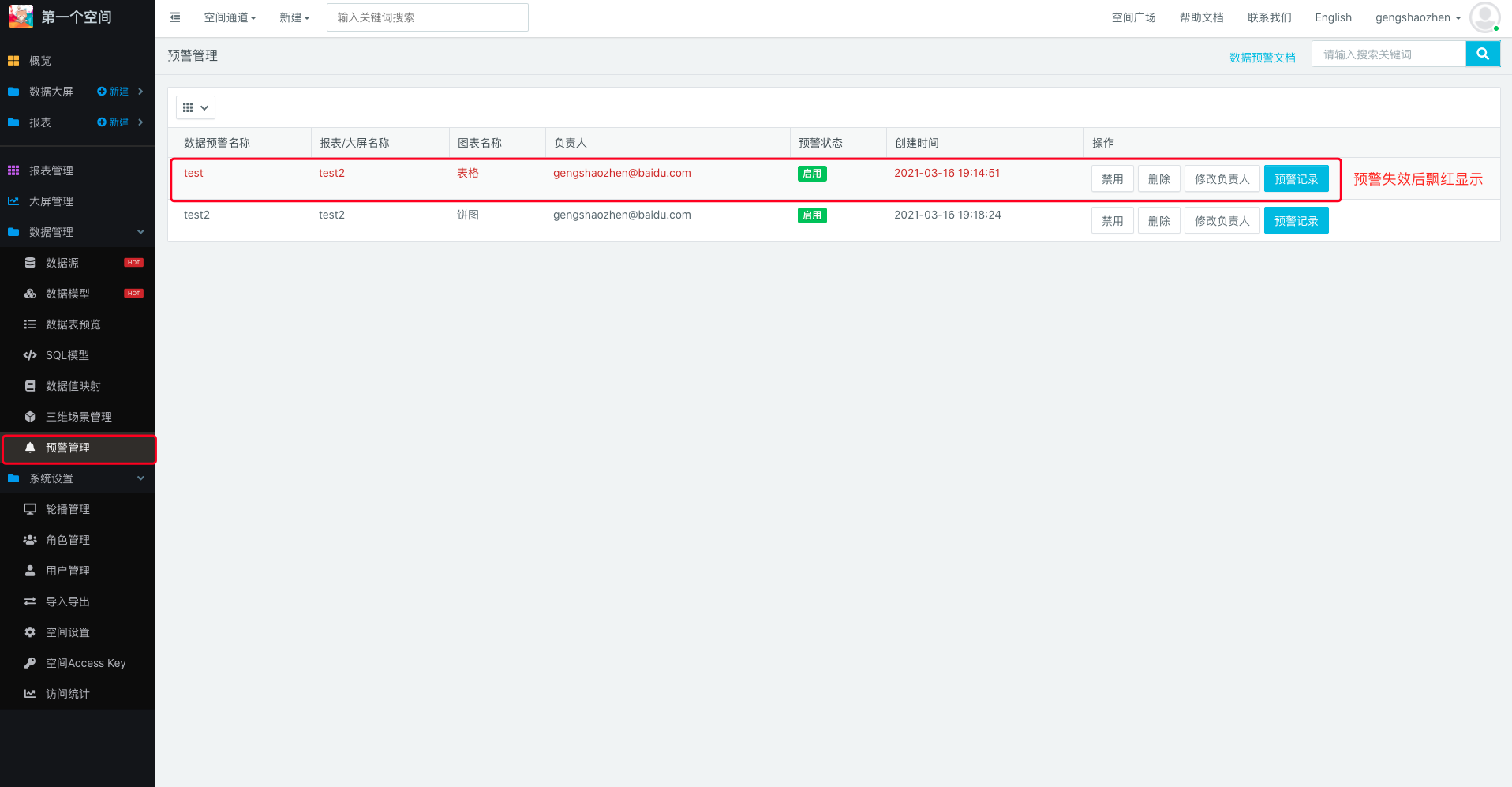Click the 预警管理 bell icon
Screen dimensions: 1512x787
coord(30,448)
